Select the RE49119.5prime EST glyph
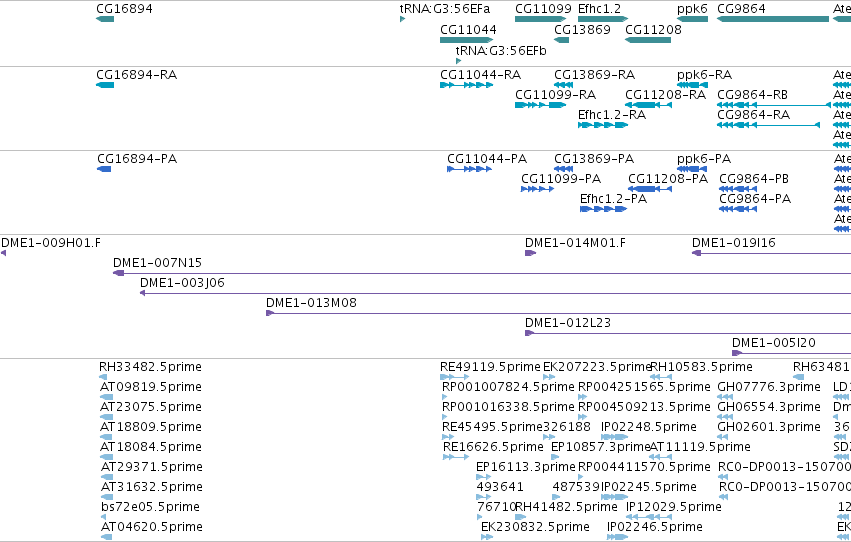This screenshot has height=542, width=851. 454,377
